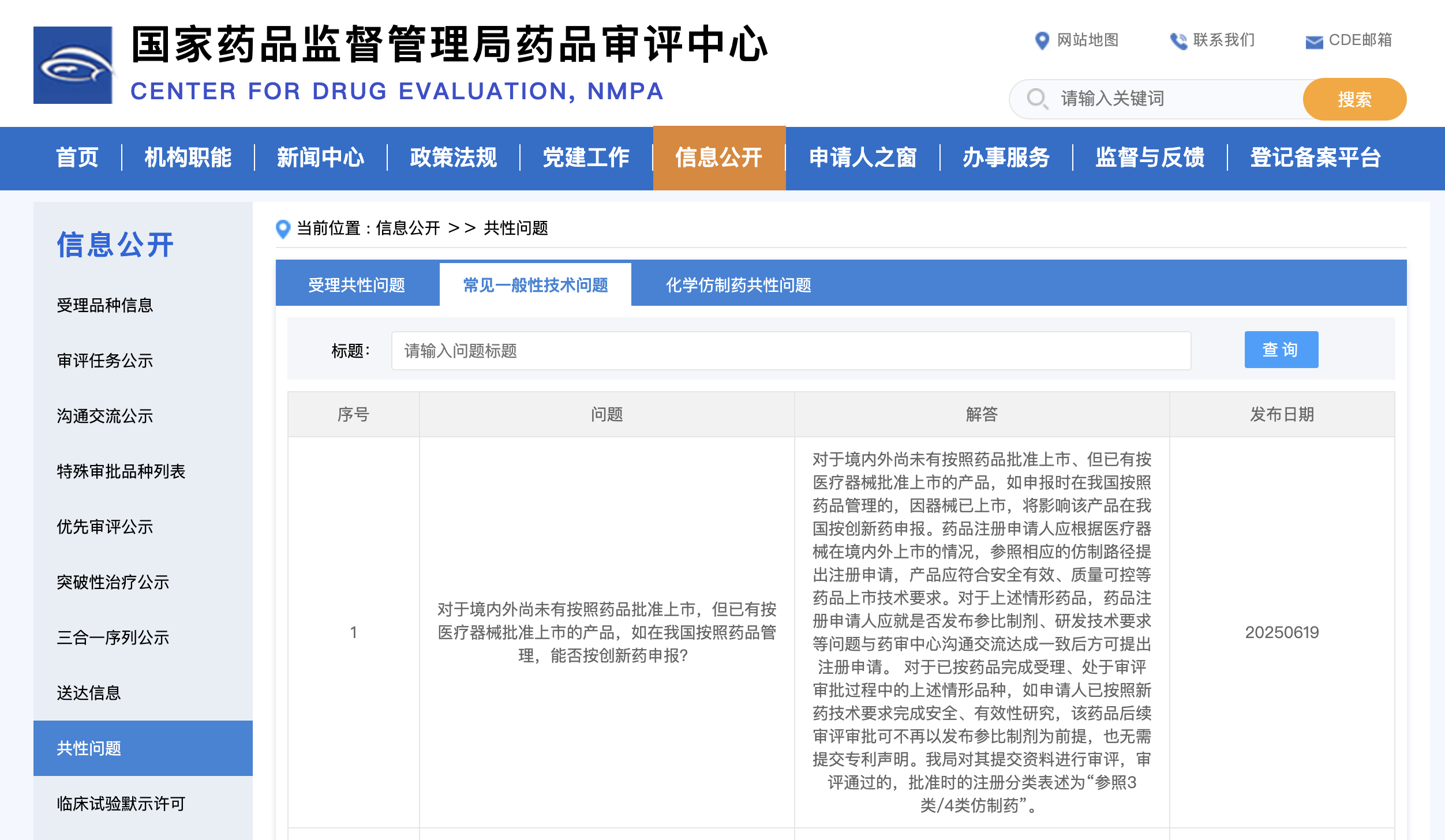The height and width of the screenshot is (840, 1445).
Task: Open 政策法规 navigation menu
Action: pos(453,157)
